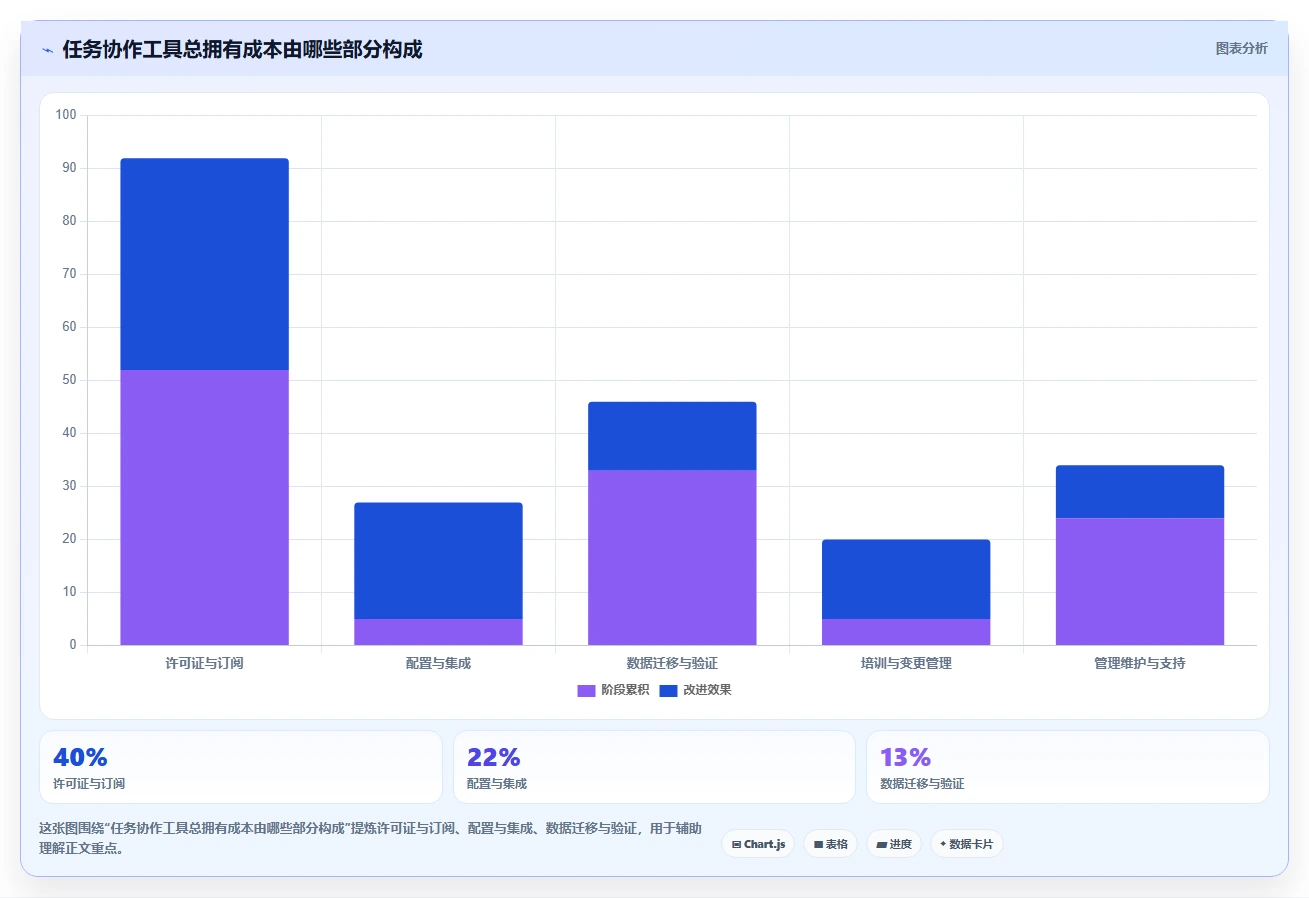The image size is (1309, 898).
Task: Click the 任务协作工具总拥有成本由哪些部分构成 title
Action: coord(242,49)
